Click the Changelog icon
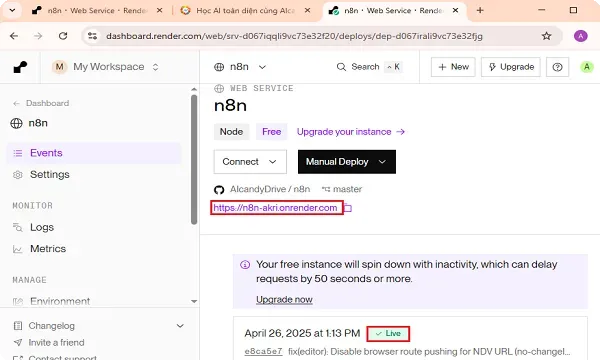This screenshot has width=600, height=360. click(x=18, y=326)
